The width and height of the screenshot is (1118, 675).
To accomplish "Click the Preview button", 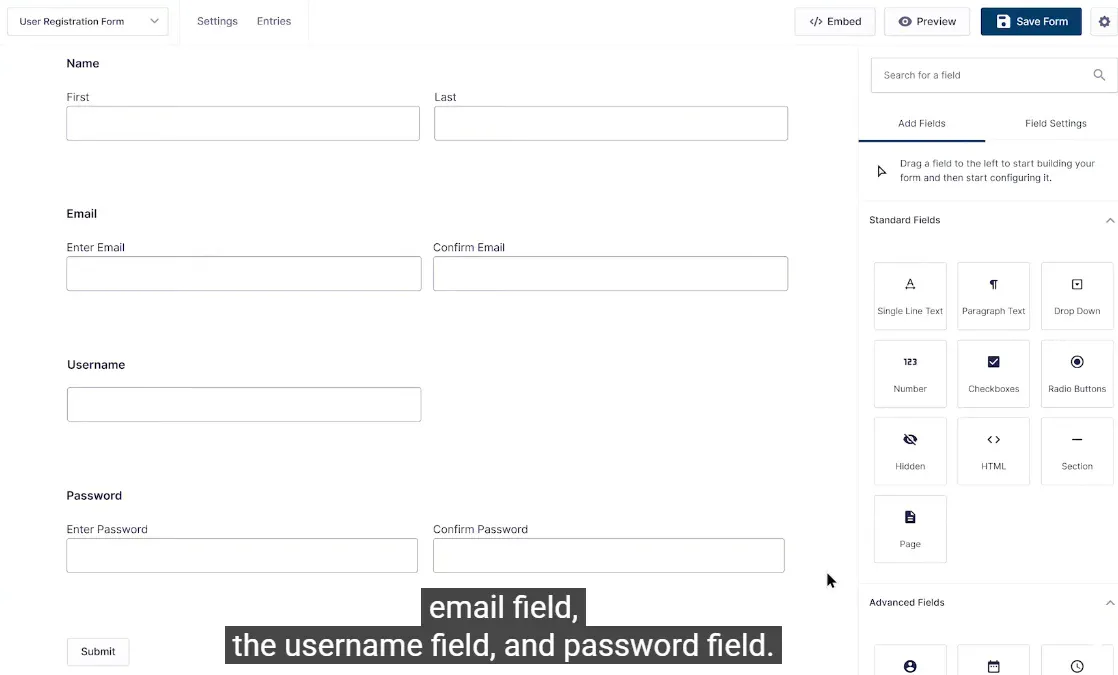I will [927, 22].
